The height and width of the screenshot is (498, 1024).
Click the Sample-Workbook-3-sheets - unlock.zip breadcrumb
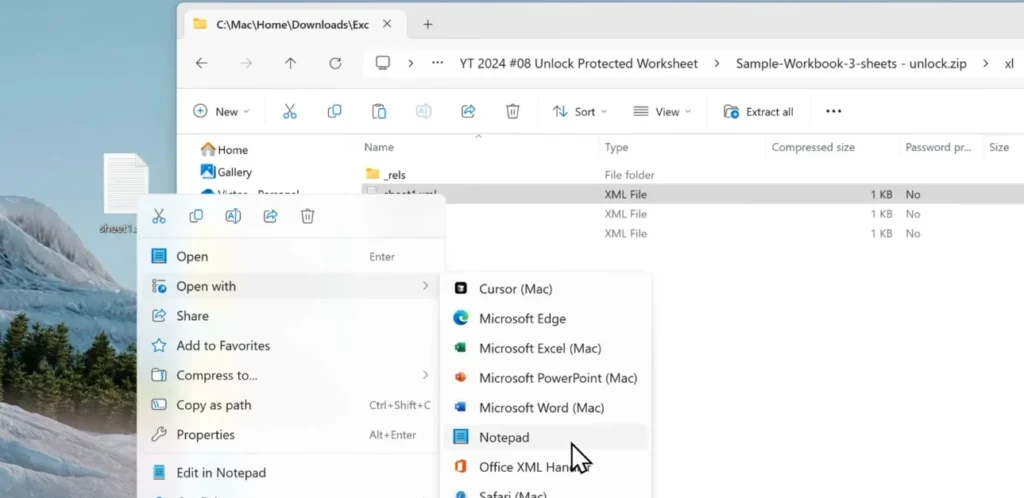[x=851, y=64]
